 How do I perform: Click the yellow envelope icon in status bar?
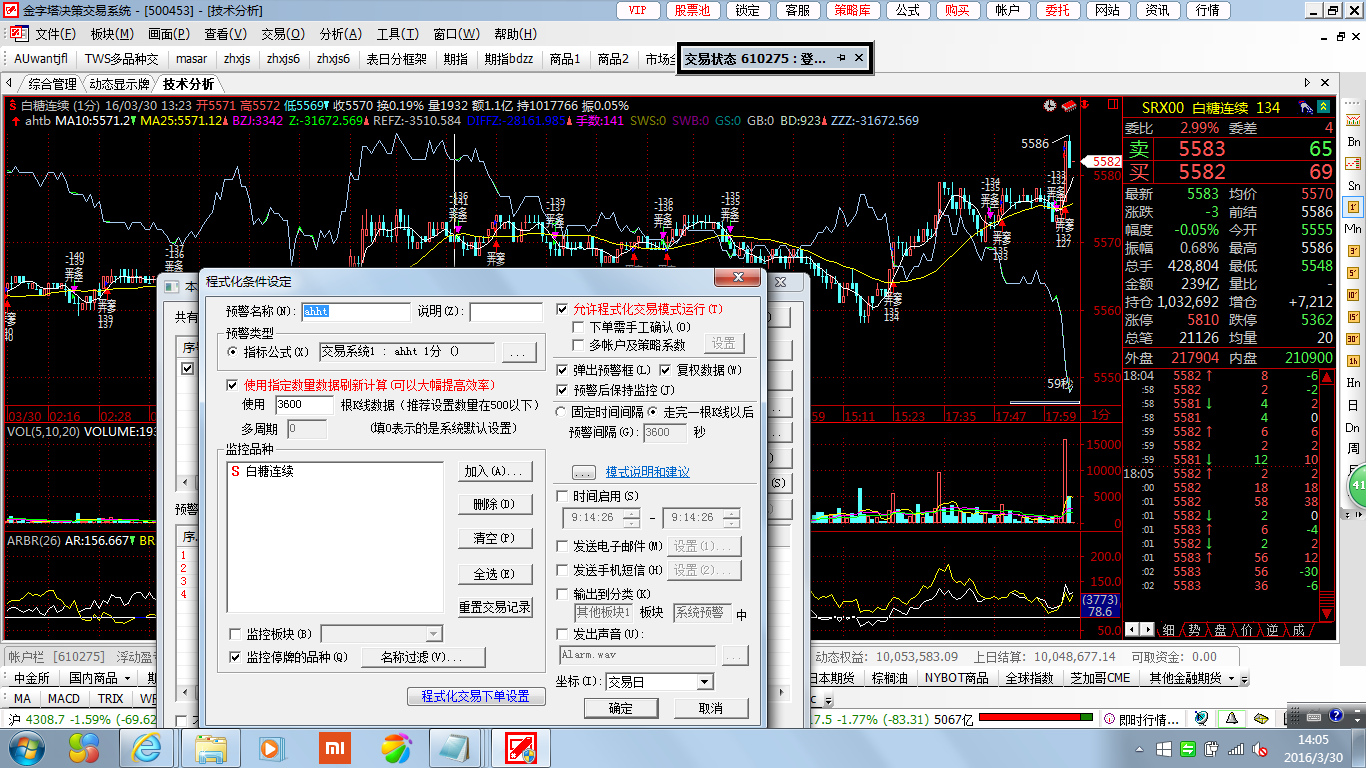(x=1262, y=718)
